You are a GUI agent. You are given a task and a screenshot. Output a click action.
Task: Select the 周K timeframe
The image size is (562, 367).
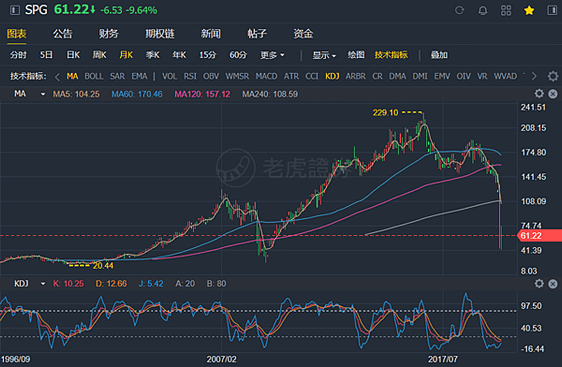[99, 55]
